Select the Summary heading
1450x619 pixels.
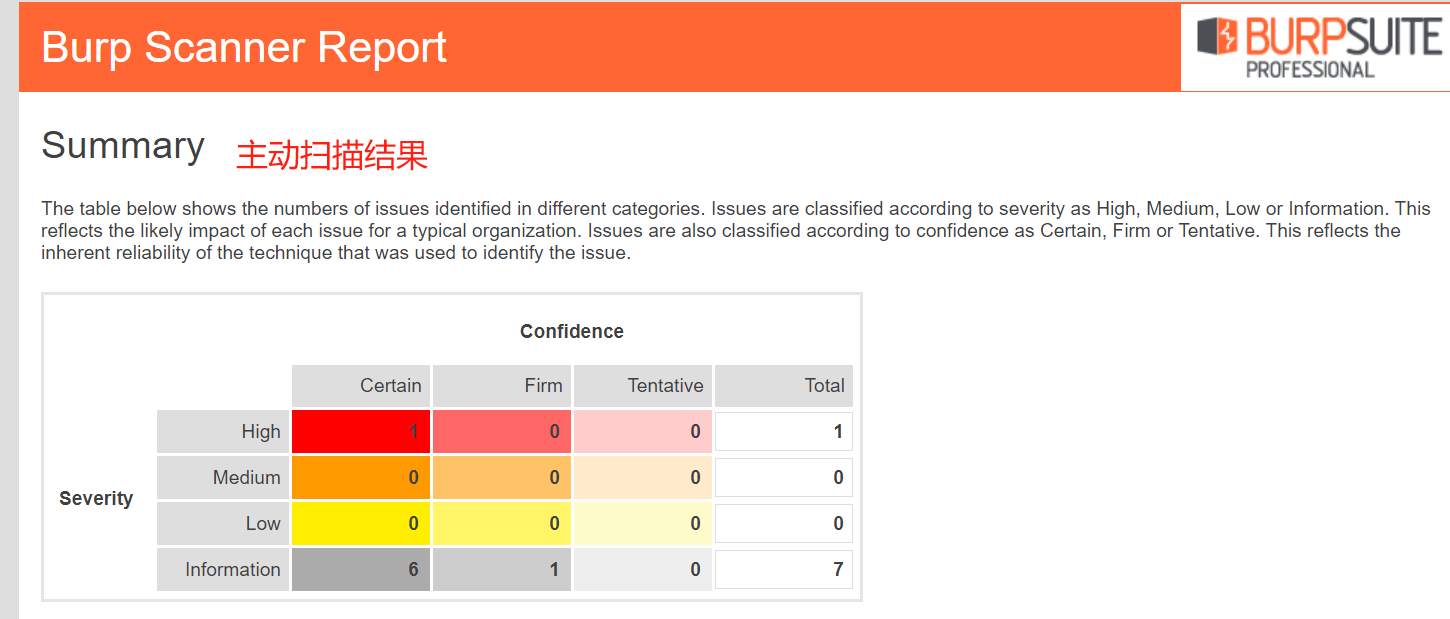pos(123,146)
